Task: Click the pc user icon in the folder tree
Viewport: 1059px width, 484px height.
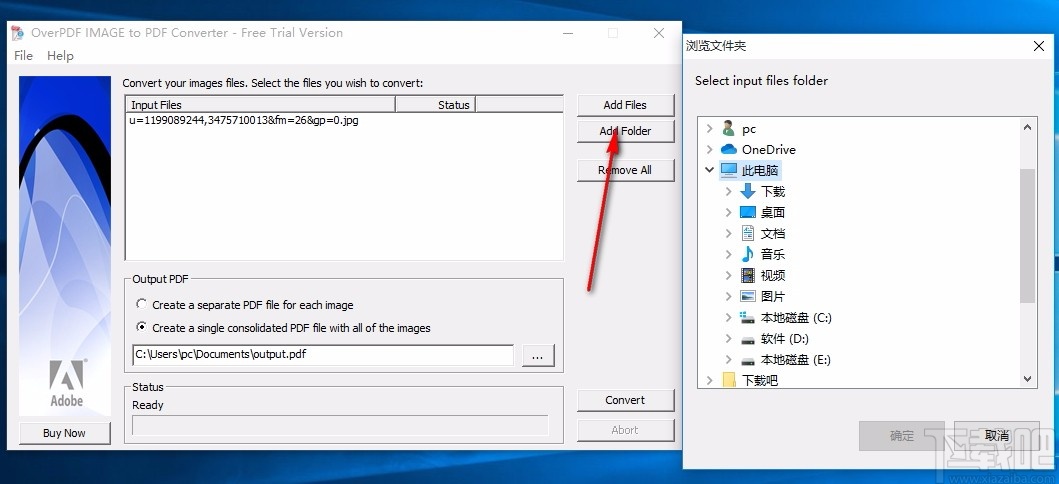Action: click(728, 128)
